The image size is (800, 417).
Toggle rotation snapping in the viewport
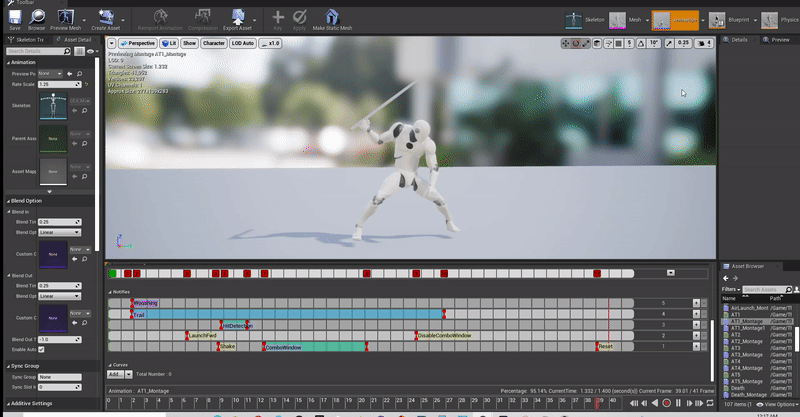point(641,43)
